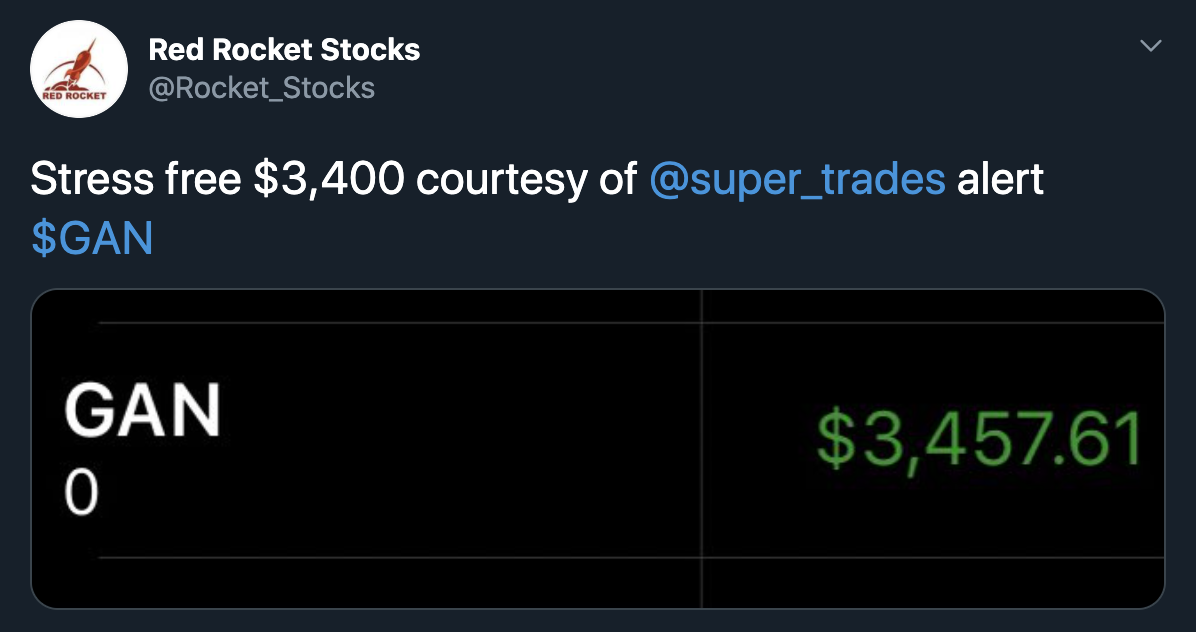Click the green $3,457.61 profit figure

[979, 440]
